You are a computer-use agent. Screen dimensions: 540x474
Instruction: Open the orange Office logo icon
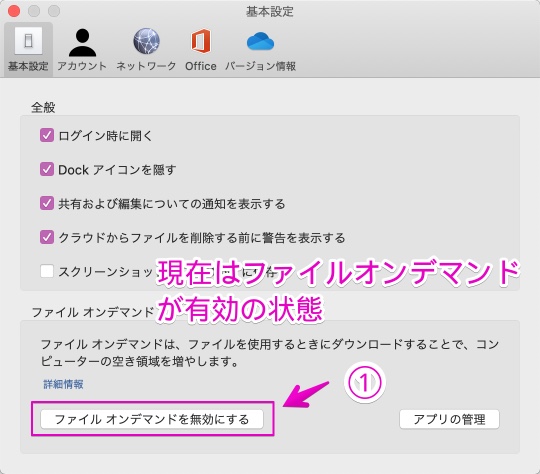pyautogui.click(x=201, y=41)
